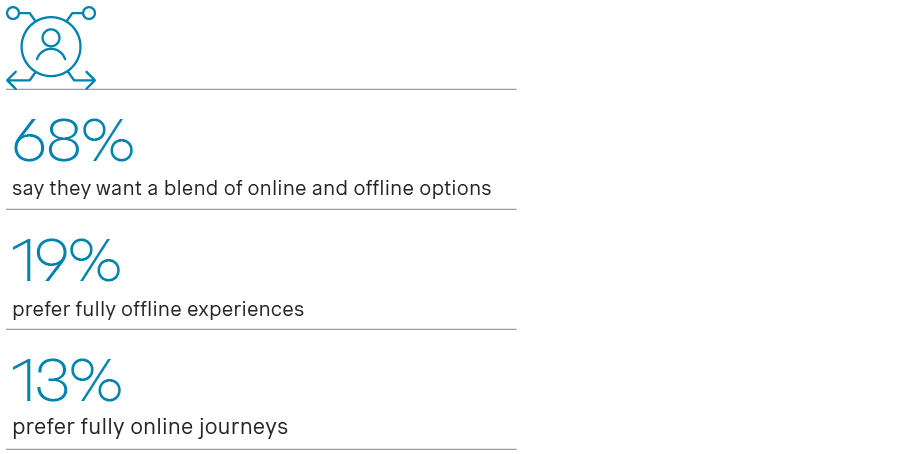Click the divider line below the 68% caption

(x=261, y=209)
